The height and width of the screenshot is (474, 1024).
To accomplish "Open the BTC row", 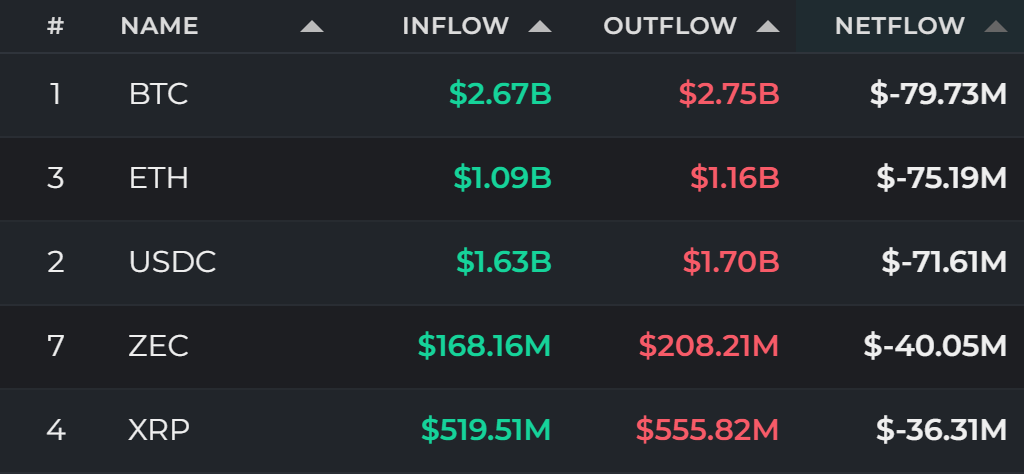I will [512, 95].
